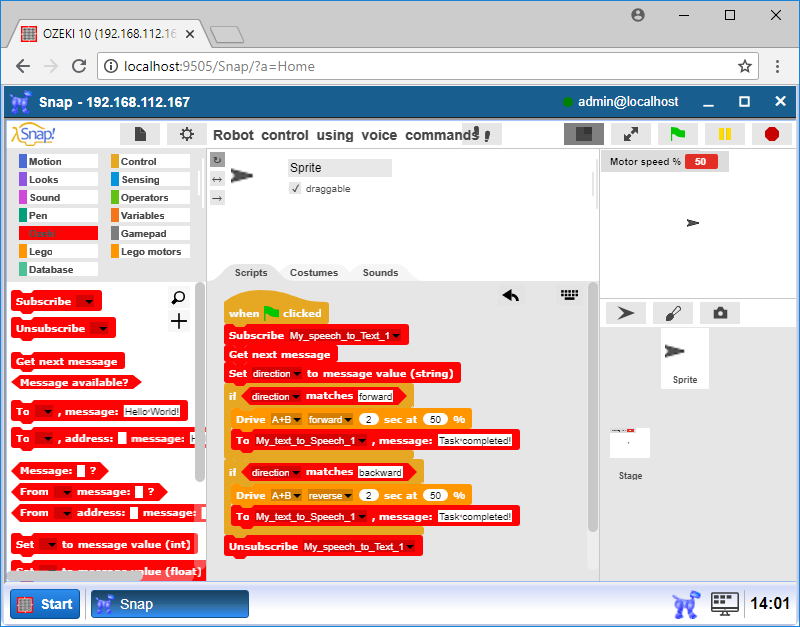Viewport: 800px width, 627px height.
Task: Toggle the draggable checkbox
Action: click(295, 188)
